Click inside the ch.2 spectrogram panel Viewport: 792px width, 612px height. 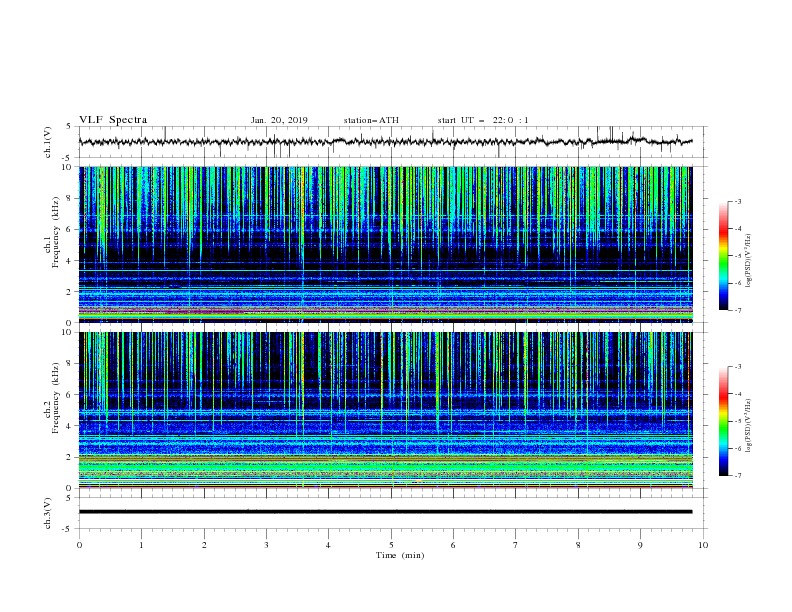pos(385,410)
